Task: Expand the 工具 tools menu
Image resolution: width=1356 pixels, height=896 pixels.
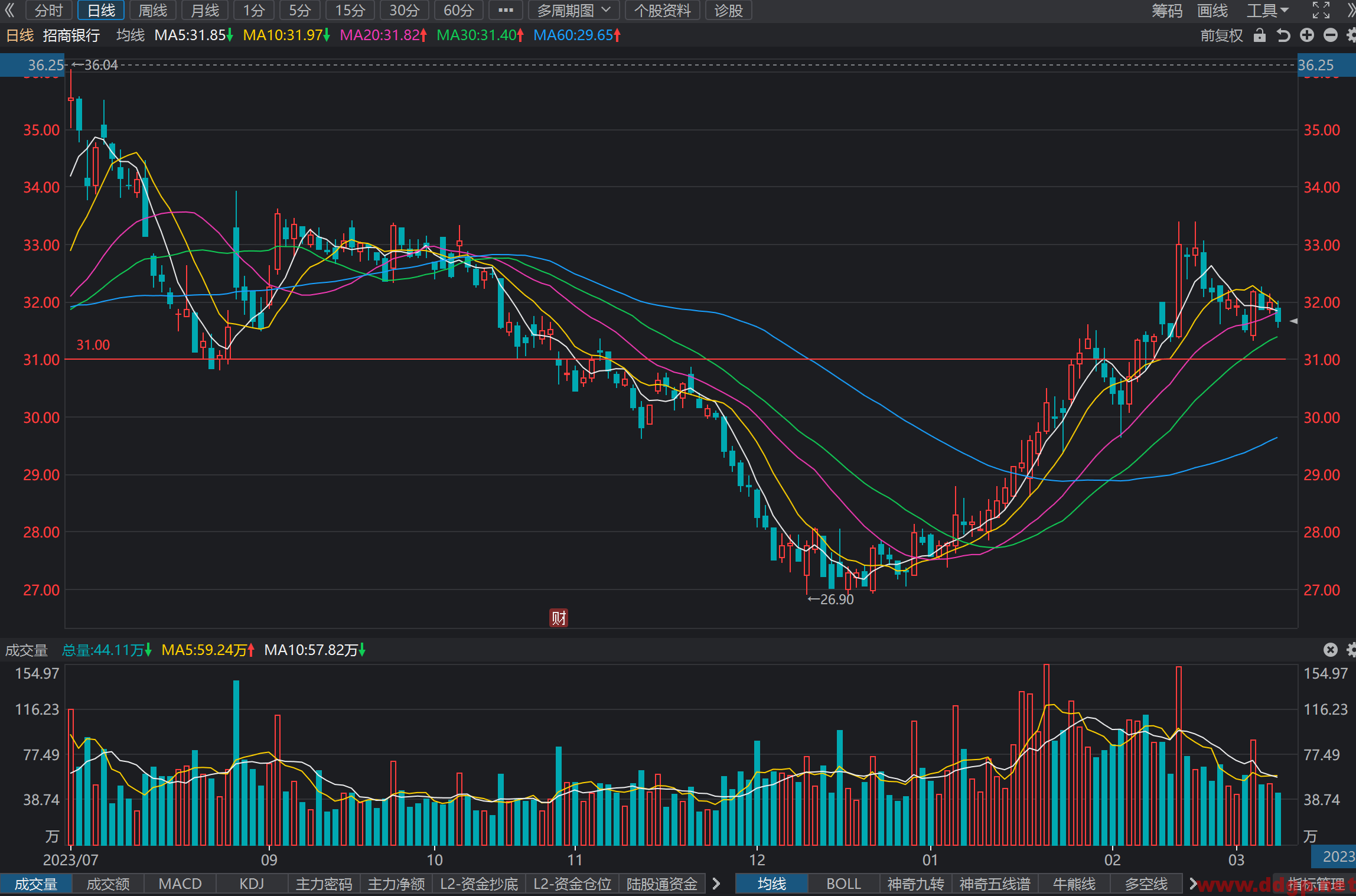Action: [1267, 10]
